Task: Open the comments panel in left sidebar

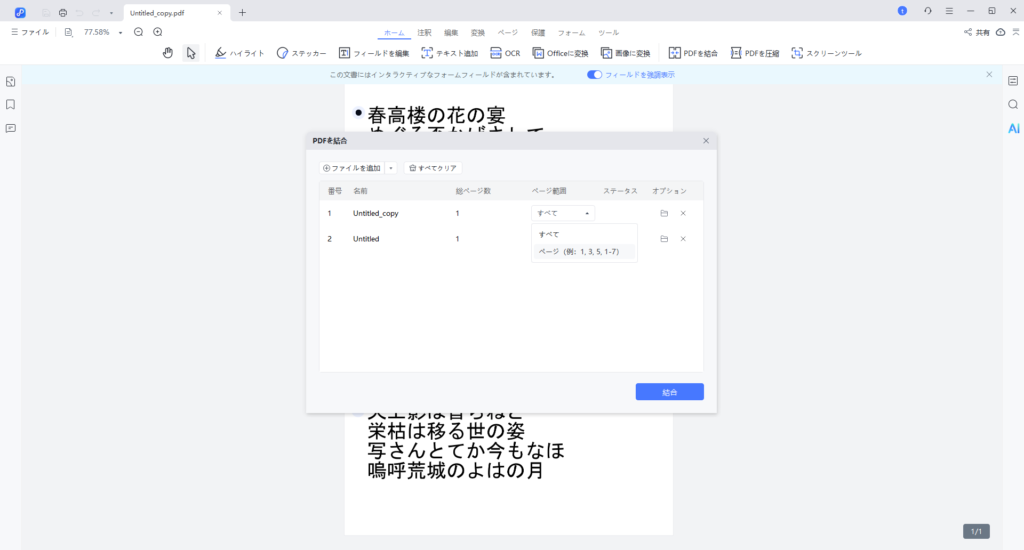Action: [10, 128]
